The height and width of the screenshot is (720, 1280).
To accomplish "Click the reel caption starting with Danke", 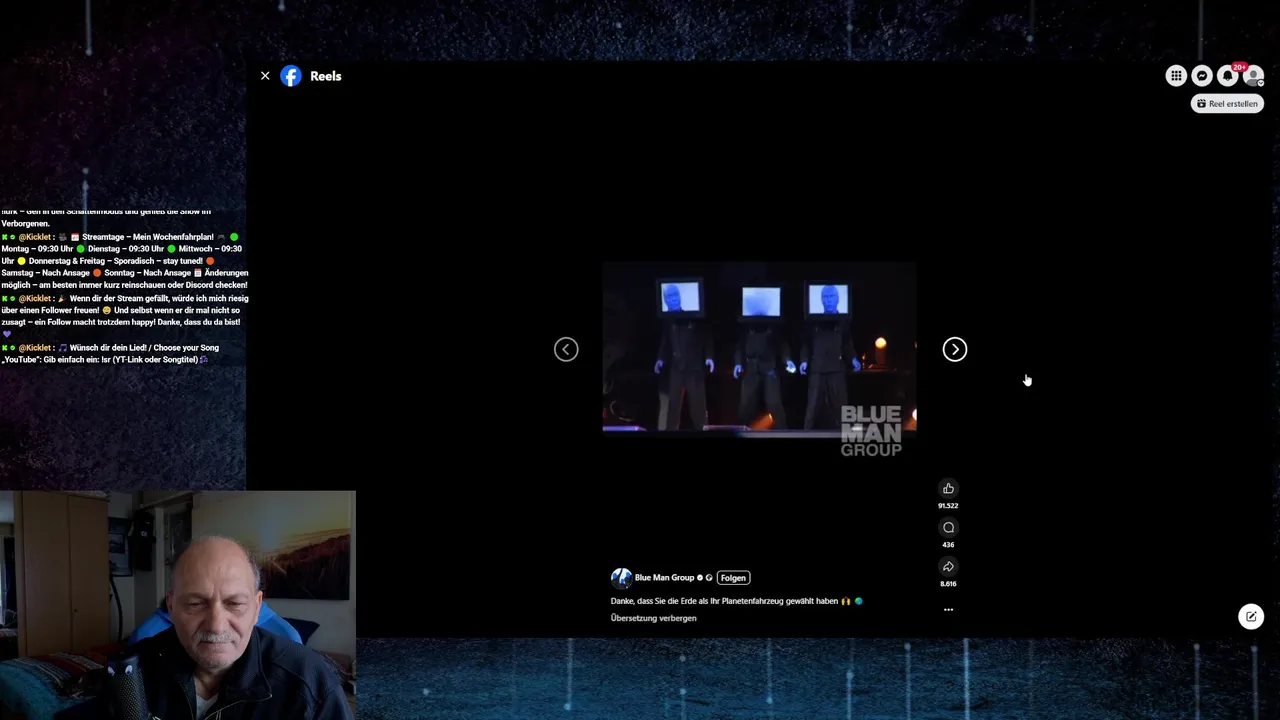I will tap(736, 601).
